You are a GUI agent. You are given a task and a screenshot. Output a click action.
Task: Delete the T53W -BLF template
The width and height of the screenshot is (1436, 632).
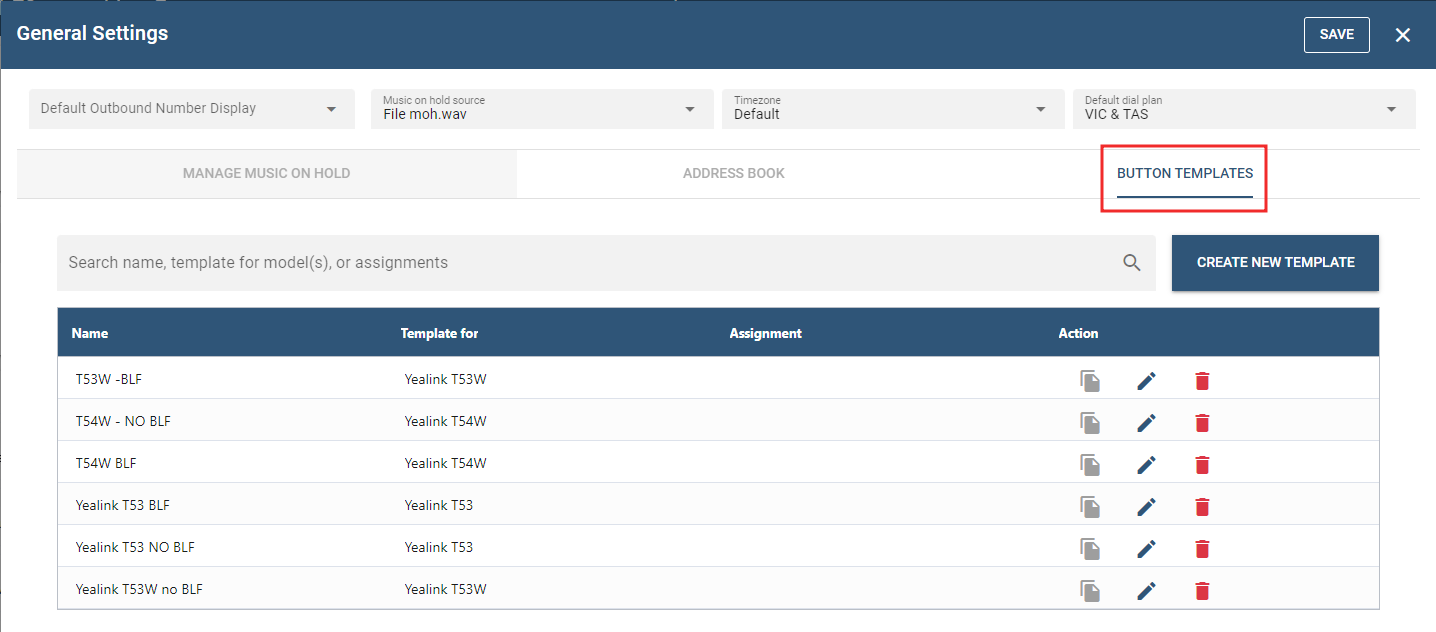(1202, 381)
